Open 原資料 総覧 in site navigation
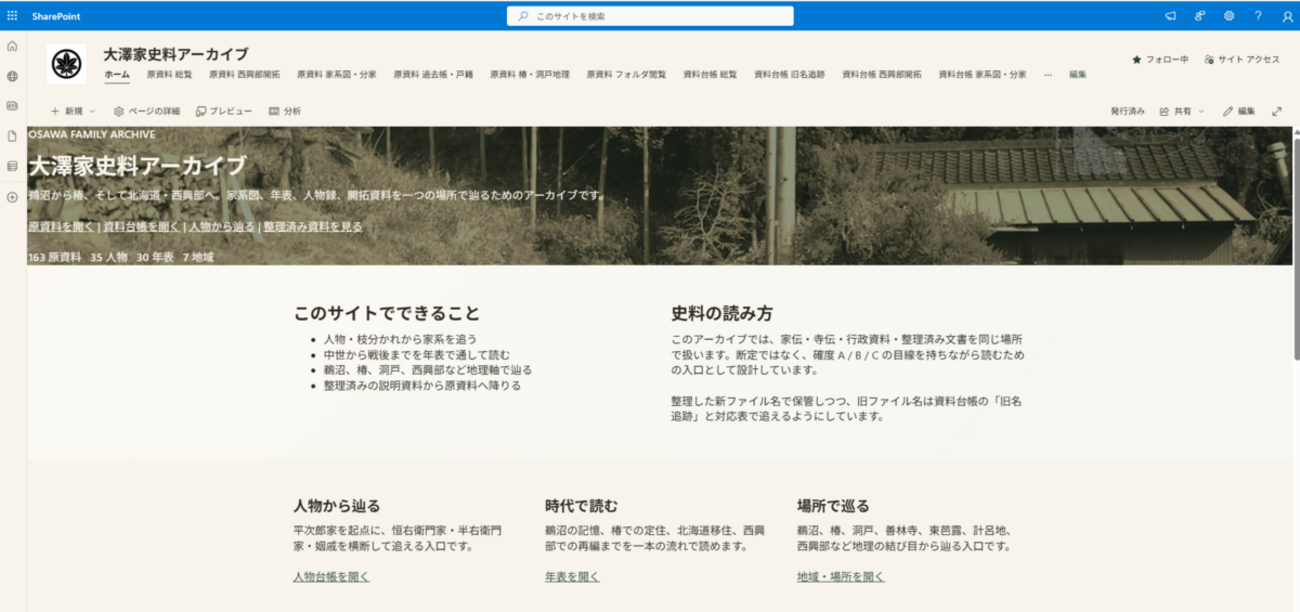 [x=169, y=75]
